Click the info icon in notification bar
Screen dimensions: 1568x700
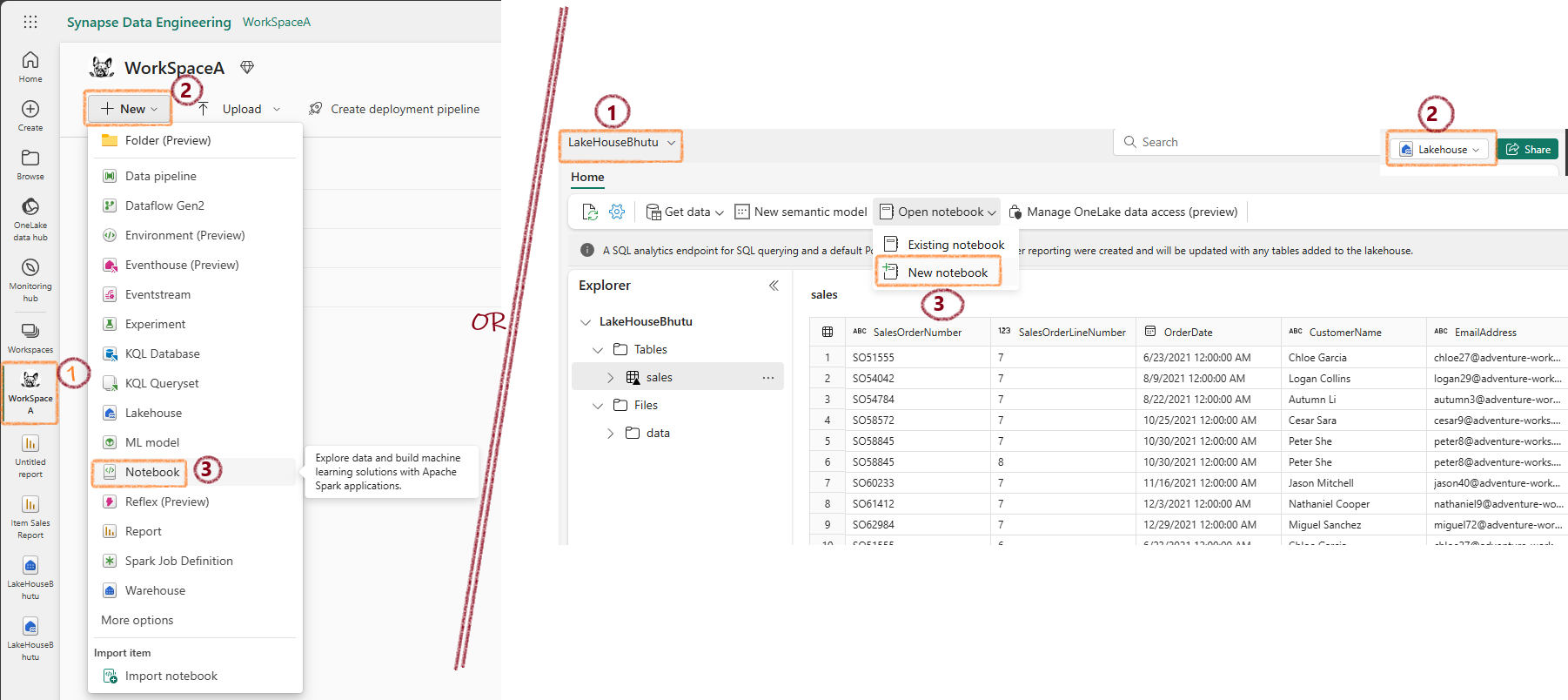(587, 250)
